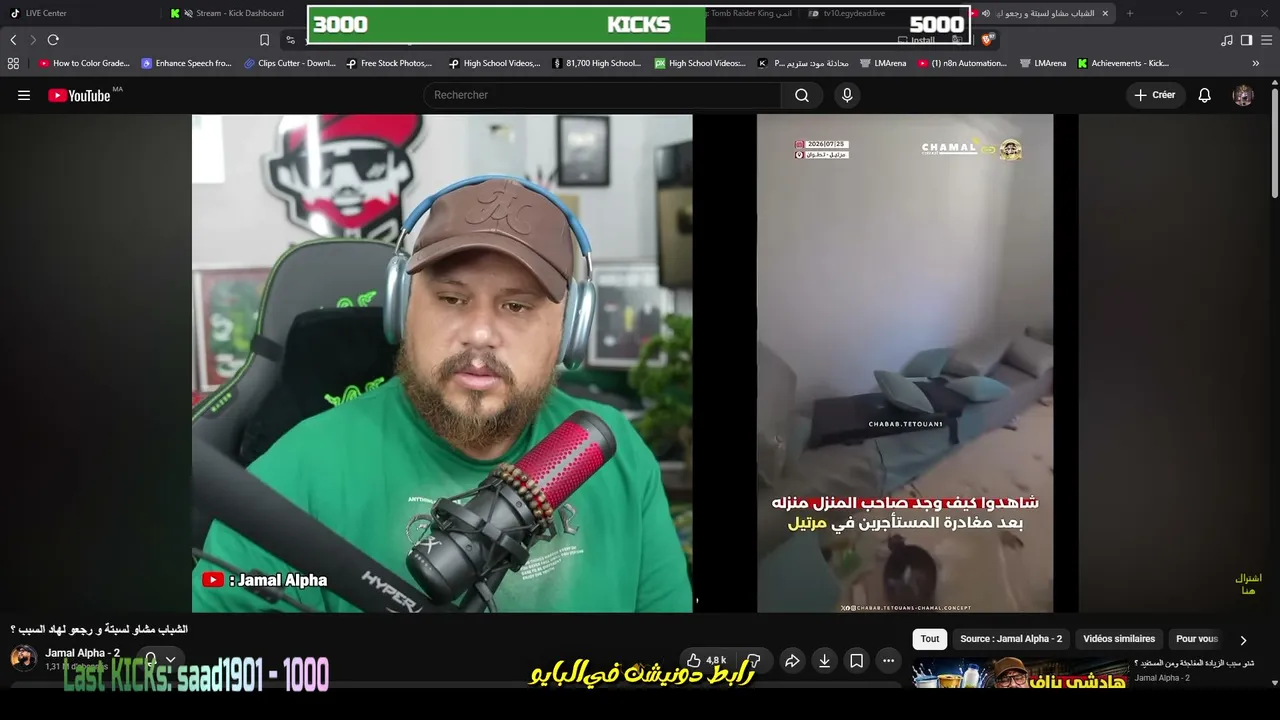Image resolution: width=1280 pixels, height=720 pixels.
Task: Switch to Stream - Kick Dashboard tab
Action: point(228,13)
